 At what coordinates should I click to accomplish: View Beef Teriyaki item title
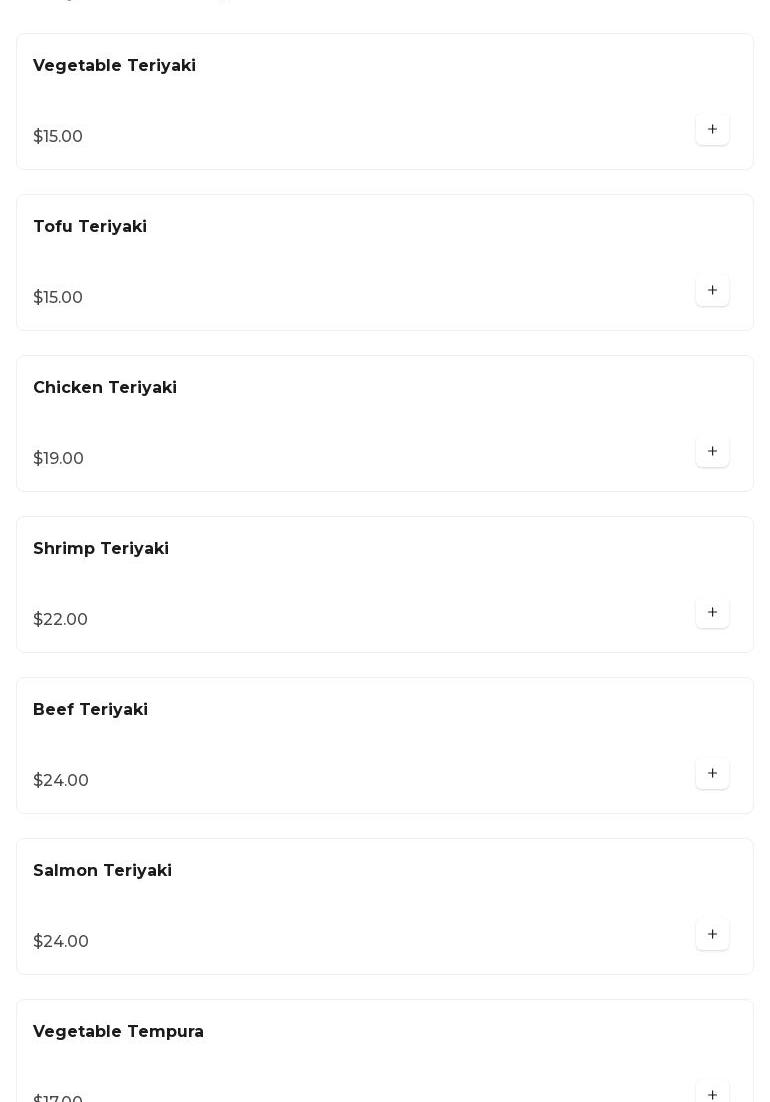pyautogui.click(x=90, y=710)
